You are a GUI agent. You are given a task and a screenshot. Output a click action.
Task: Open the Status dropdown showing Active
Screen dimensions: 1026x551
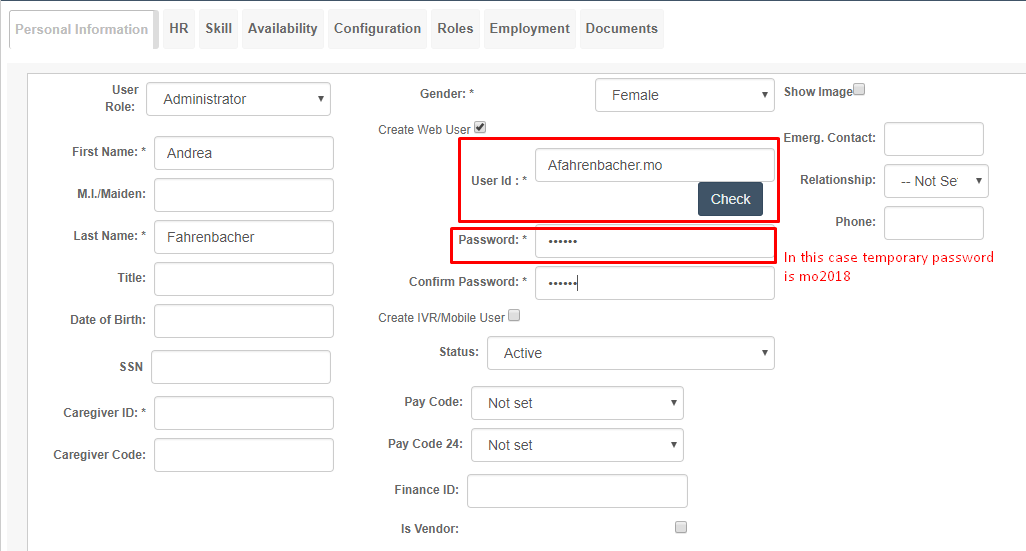631,353
